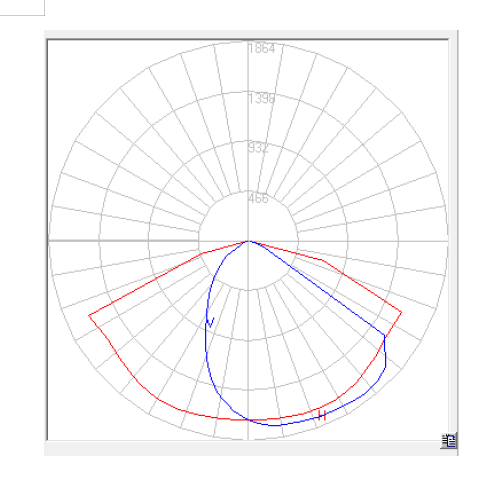Click the copy-data document icon below the chart
The width and height of the screenshot is (497, 494).
(x=449, y=441)
